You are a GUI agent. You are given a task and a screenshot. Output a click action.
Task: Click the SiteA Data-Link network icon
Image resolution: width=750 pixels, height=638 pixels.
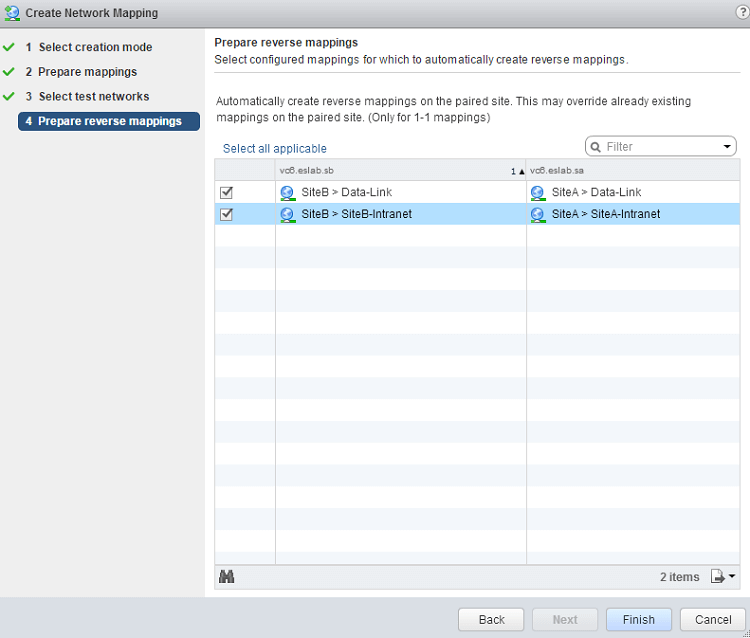point(538,193)
